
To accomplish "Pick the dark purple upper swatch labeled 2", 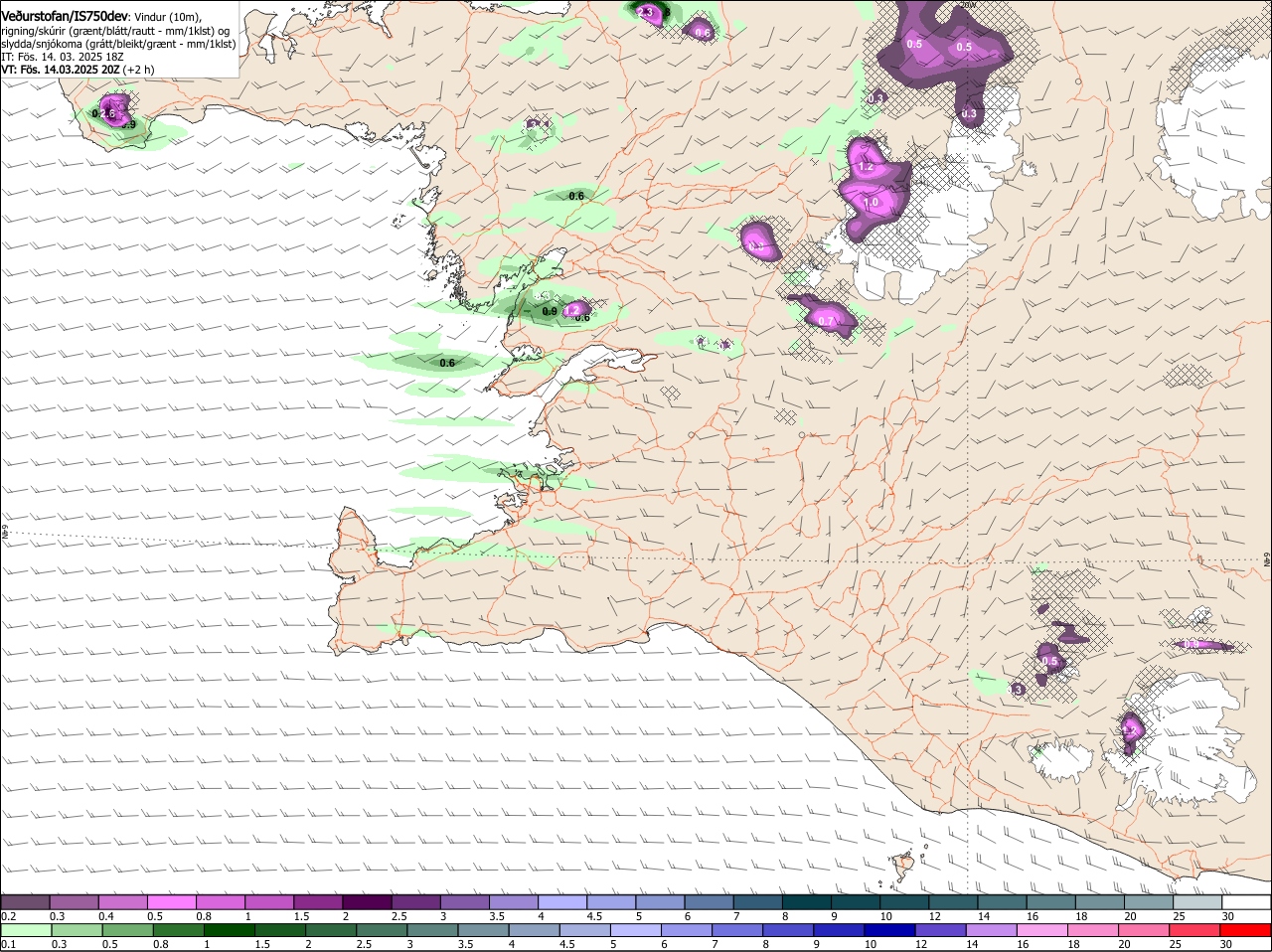I will pos(367,901).
